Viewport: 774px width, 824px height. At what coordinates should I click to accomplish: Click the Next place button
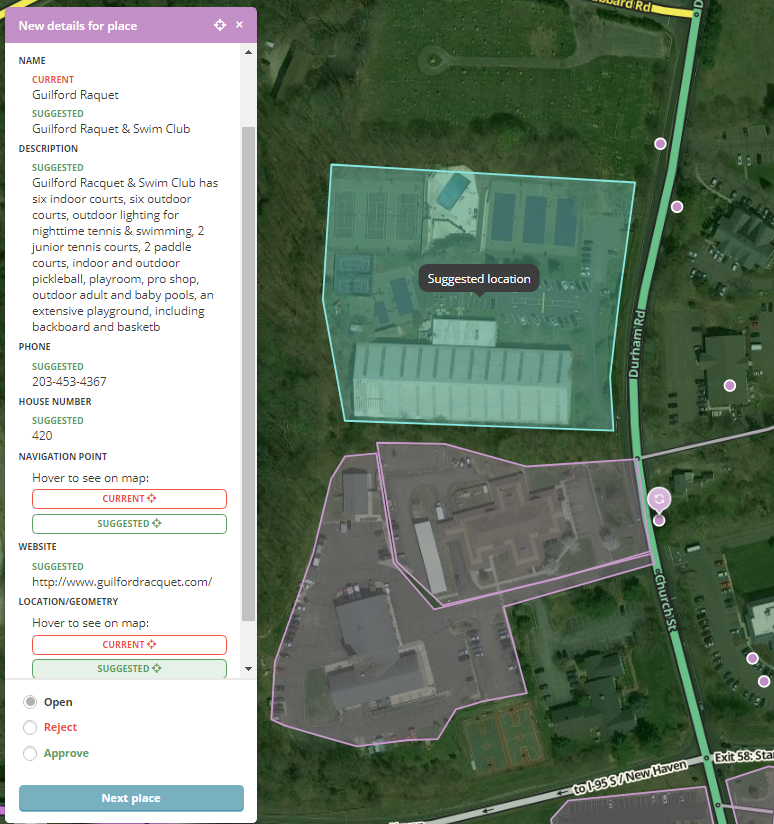131,798
